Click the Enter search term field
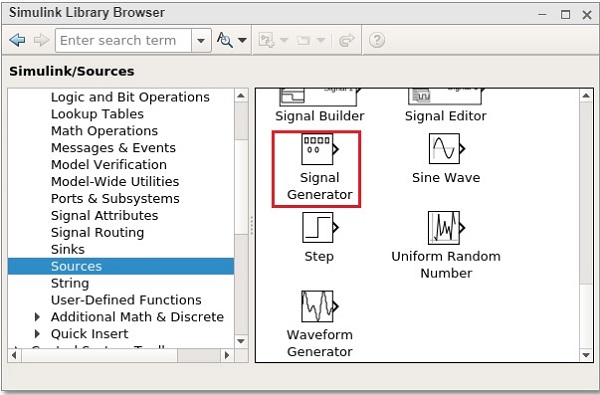 tap(123, 40)
